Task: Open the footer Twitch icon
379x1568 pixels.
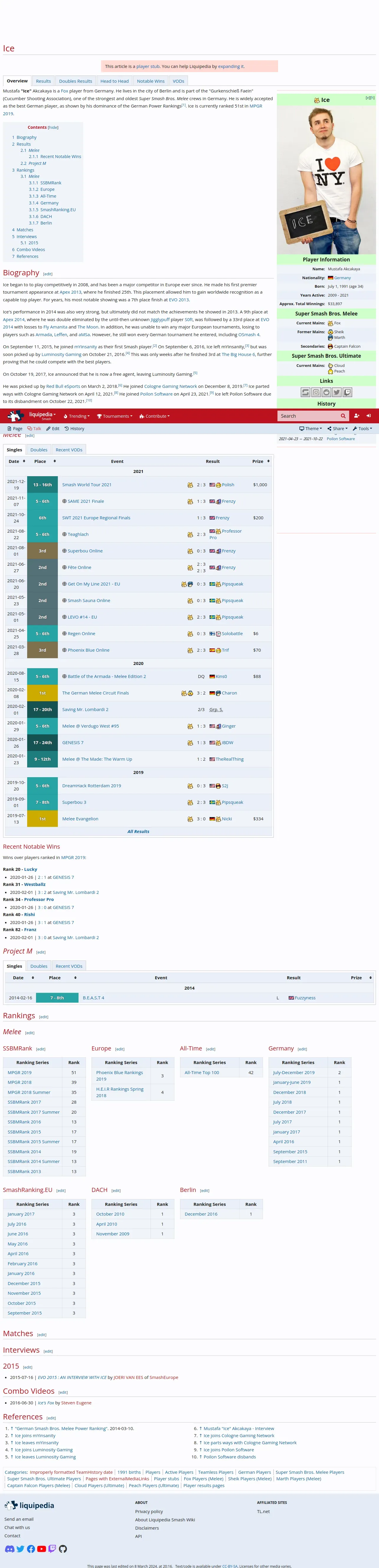Action: click(x=52, y=1549)
